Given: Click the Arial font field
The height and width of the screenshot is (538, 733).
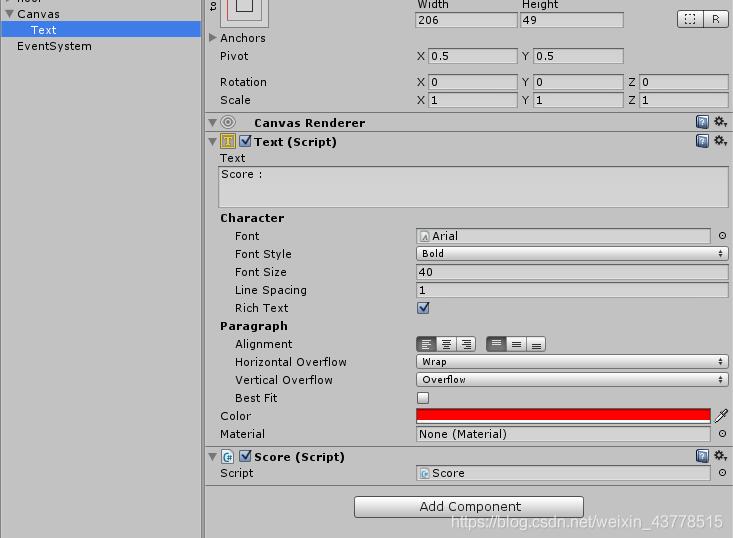Looking at the screenshot, I should (x=563, y=236).
